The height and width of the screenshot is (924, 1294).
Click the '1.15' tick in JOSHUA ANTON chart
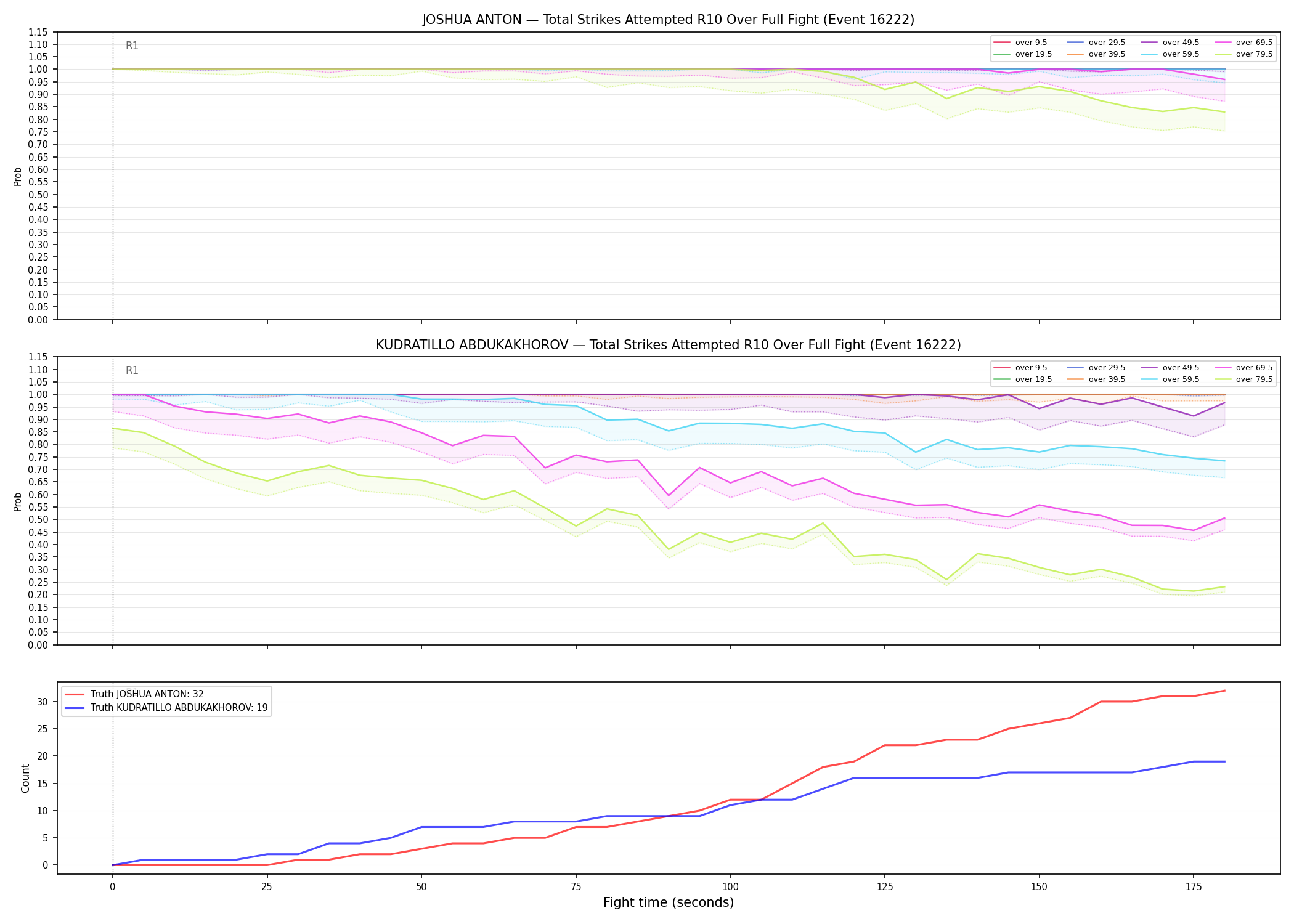tap(38, 32)
